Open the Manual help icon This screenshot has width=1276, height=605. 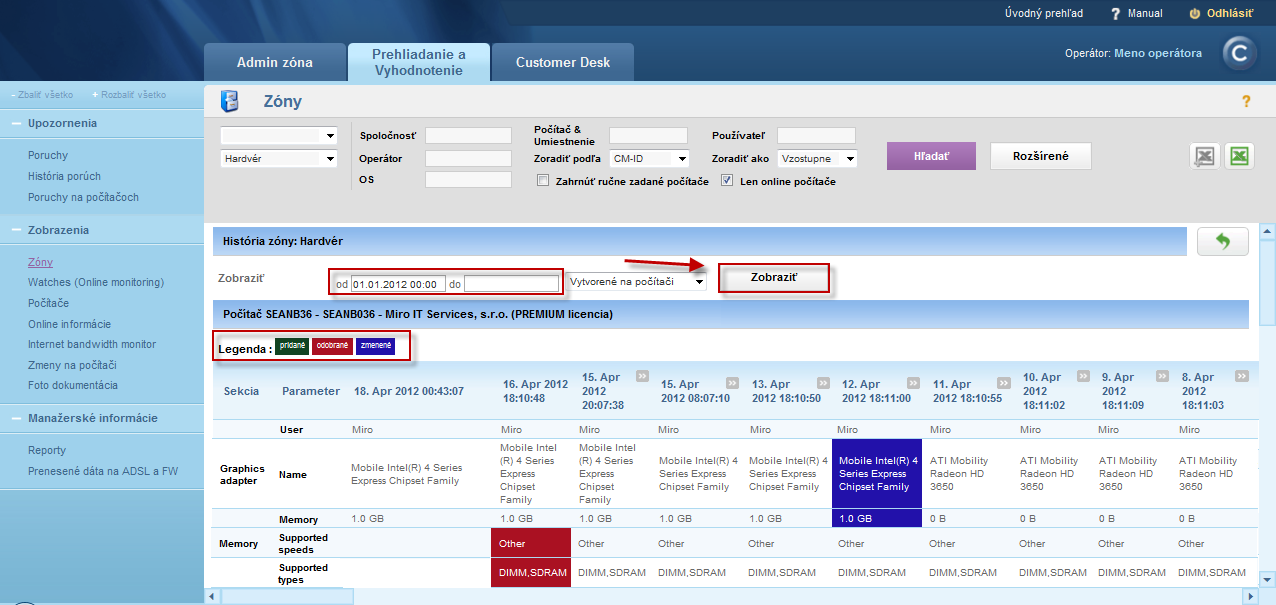[x=1116, y=14]
